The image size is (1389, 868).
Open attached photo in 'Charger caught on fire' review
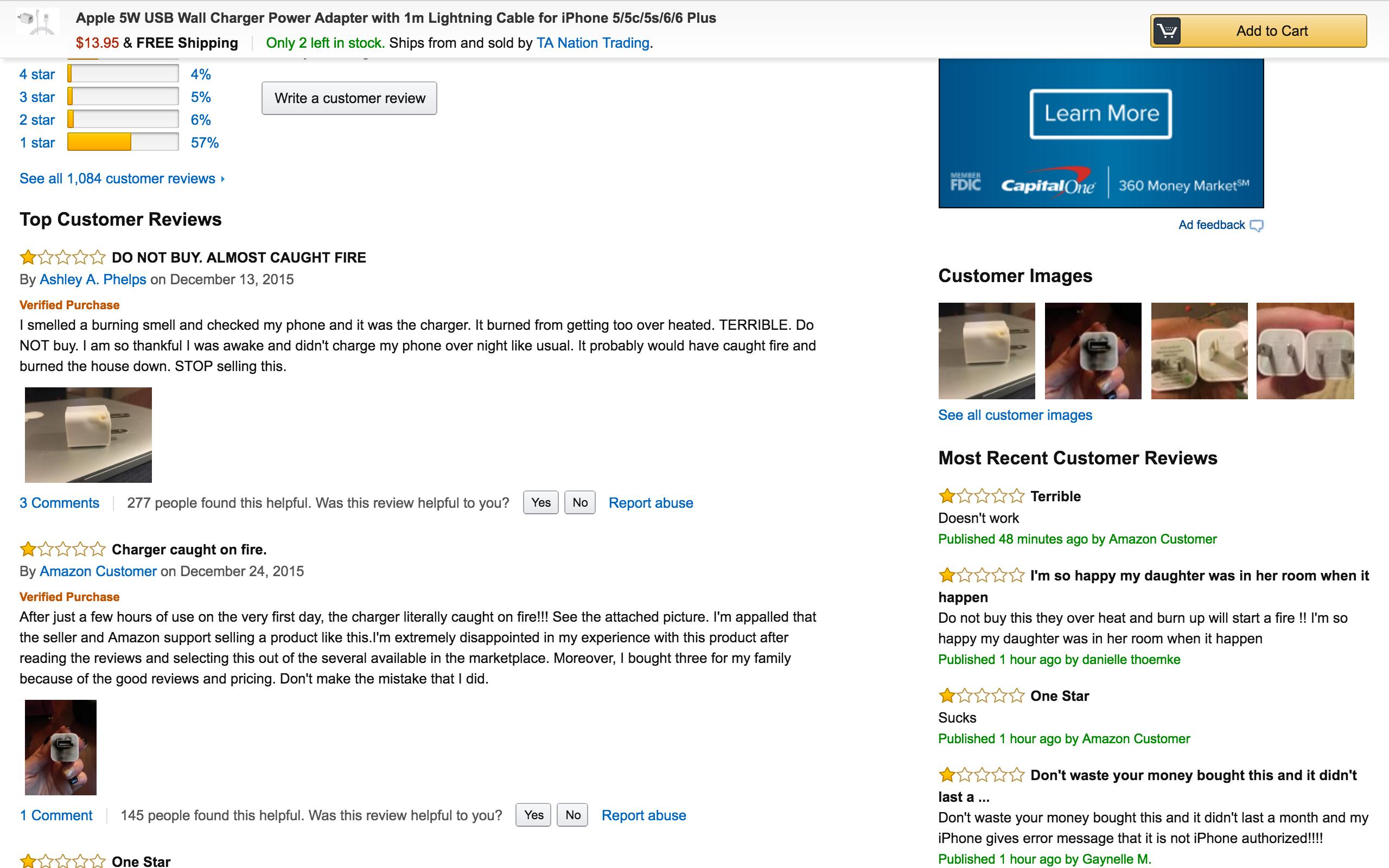(x=61, y=747)
